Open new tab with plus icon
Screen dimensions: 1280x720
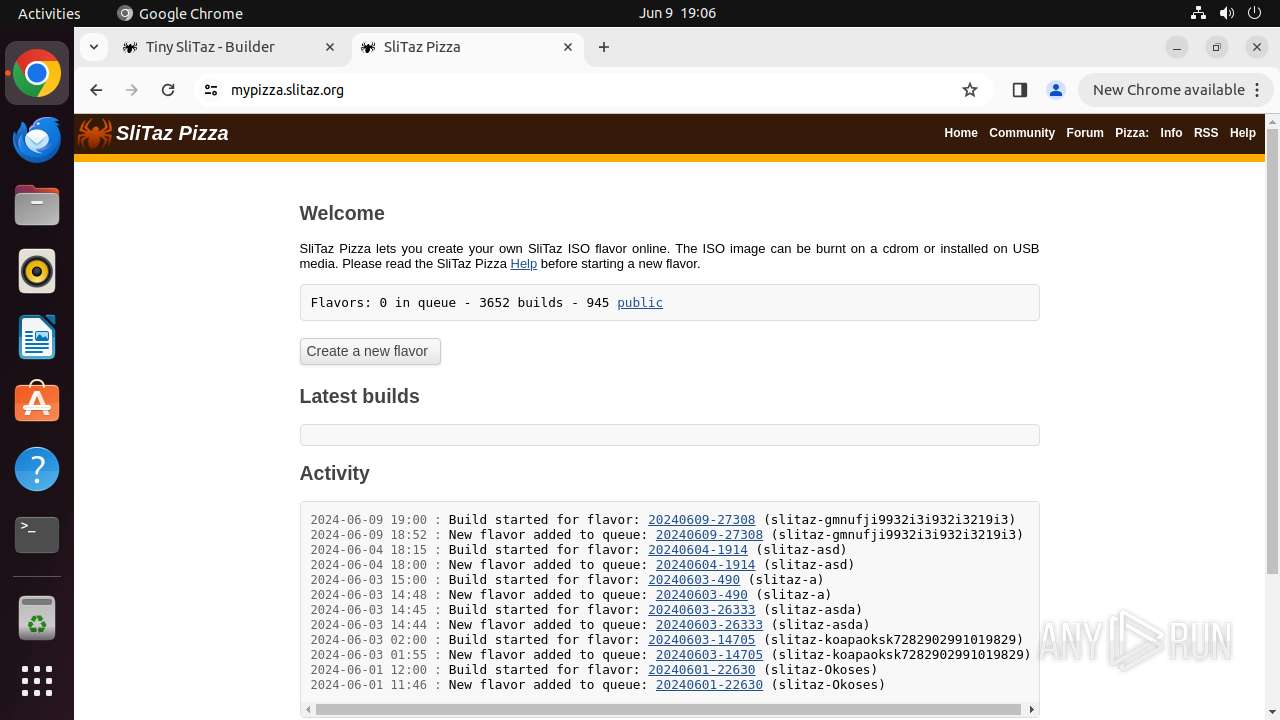(603, 47)
